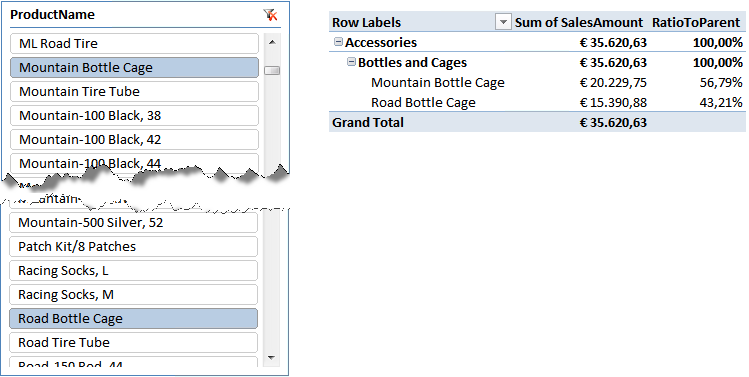
Task: Select ML Road Tire in the slicer
Action: [134, 43]
